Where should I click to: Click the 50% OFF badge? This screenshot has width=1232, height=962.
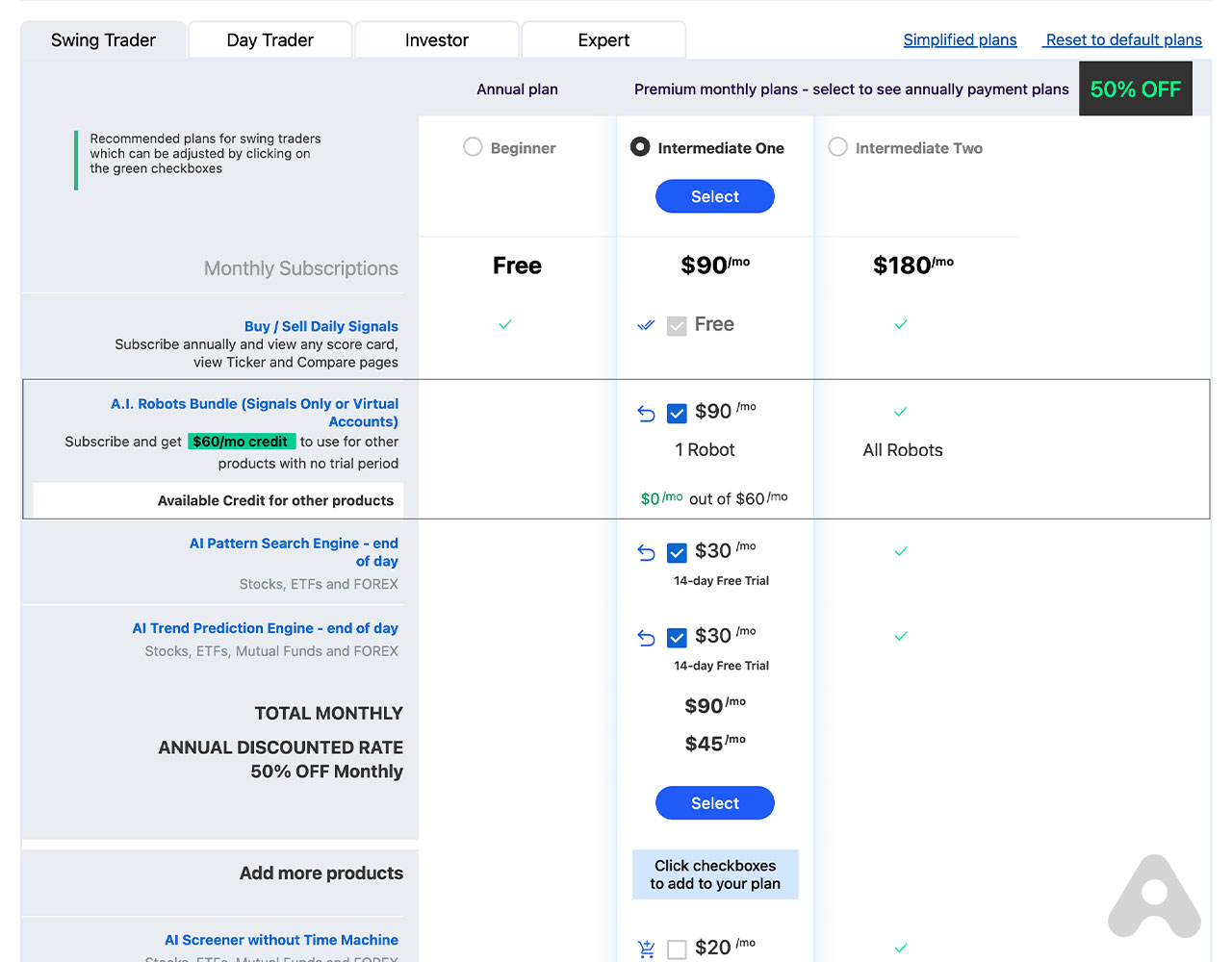(1135, 89)
